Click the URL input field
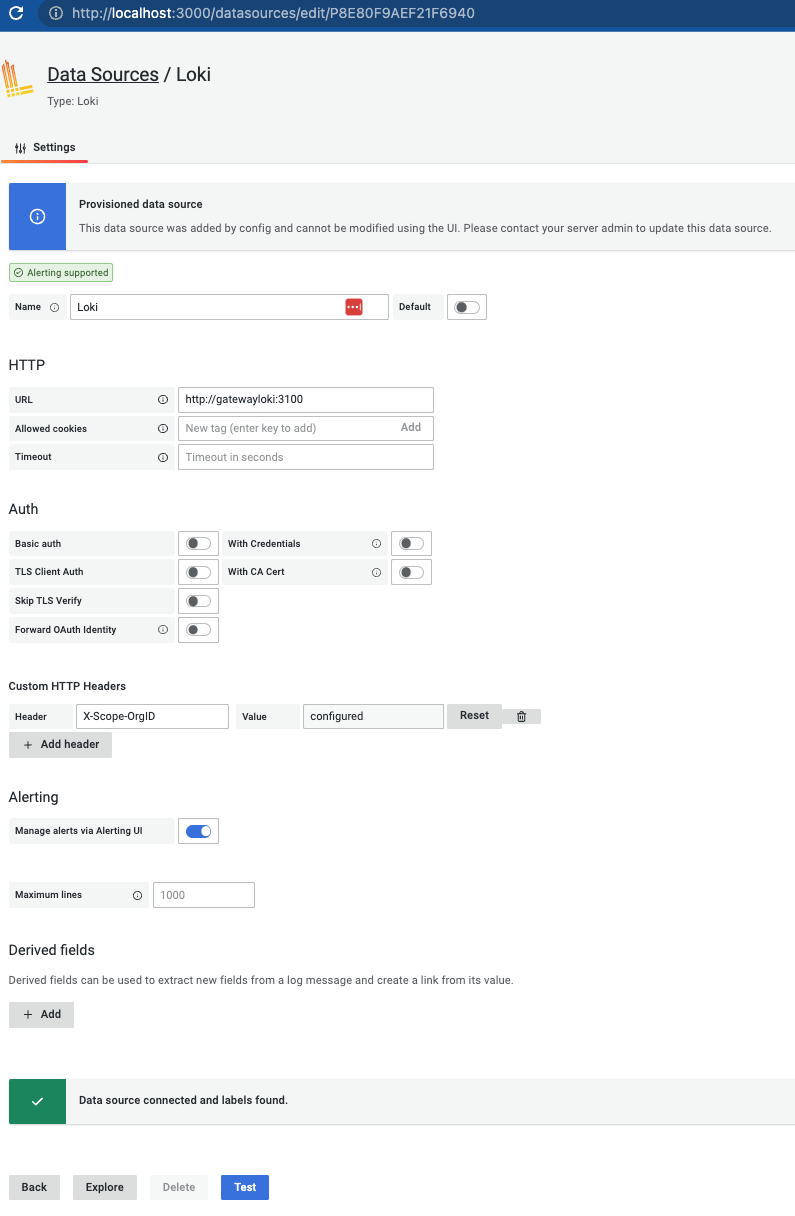Image resolution: width=795 pixels, height=1216 pixels. pos(306,399)
